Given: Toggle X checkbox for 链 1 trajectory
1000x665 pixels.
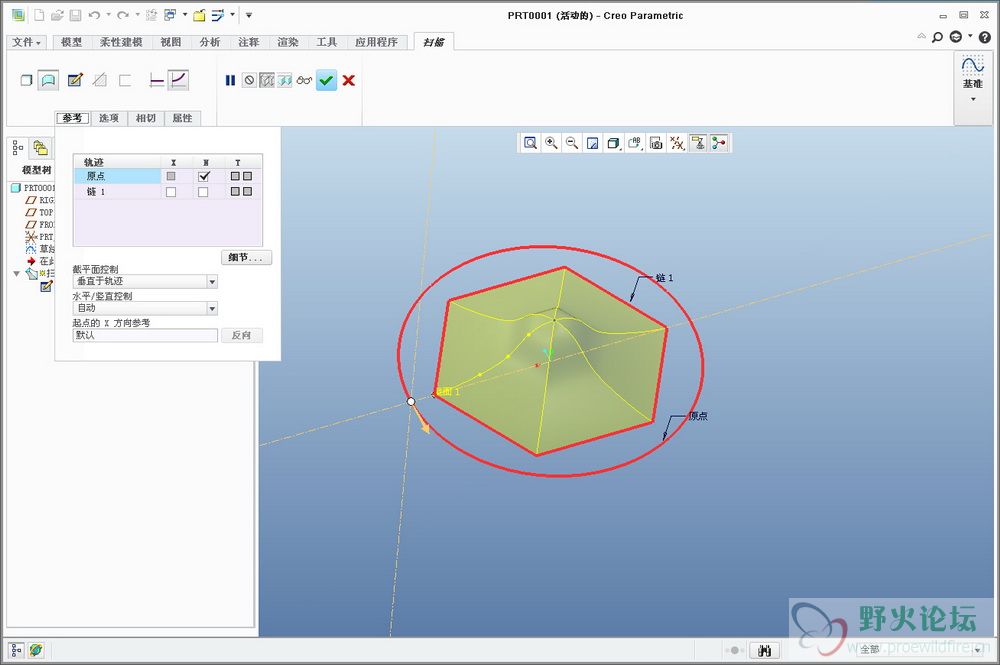Looking at the screenshot, I should (171, 192).
